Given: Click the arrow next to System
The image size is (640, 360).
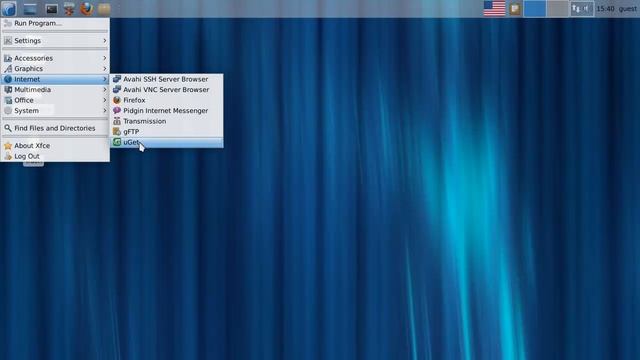Looking at the screenshot, I should [x=105, y=111].
